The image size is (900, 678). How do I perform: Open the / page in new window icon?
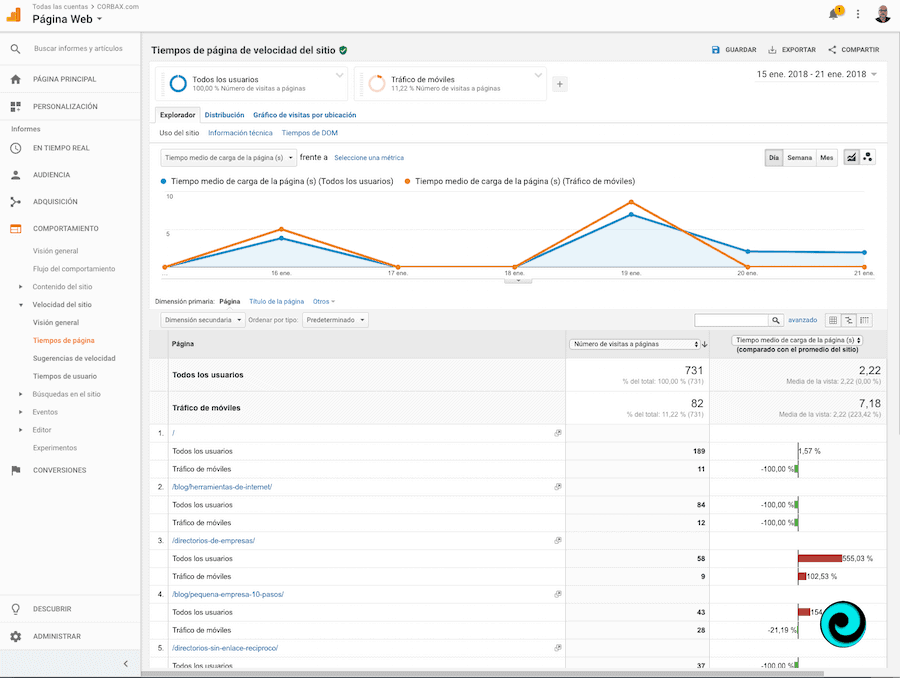click(x=557, y=433)
